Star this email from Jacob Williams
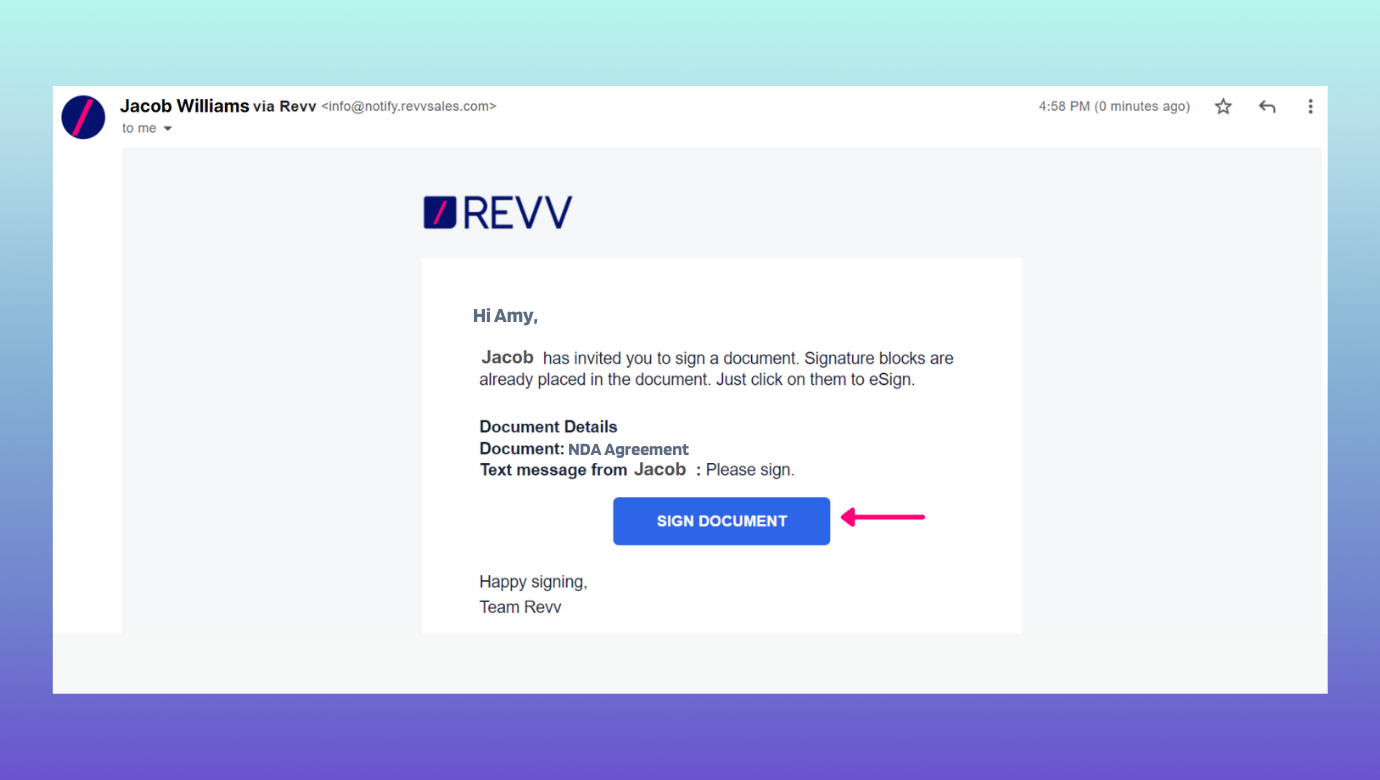 point(1223,107)
